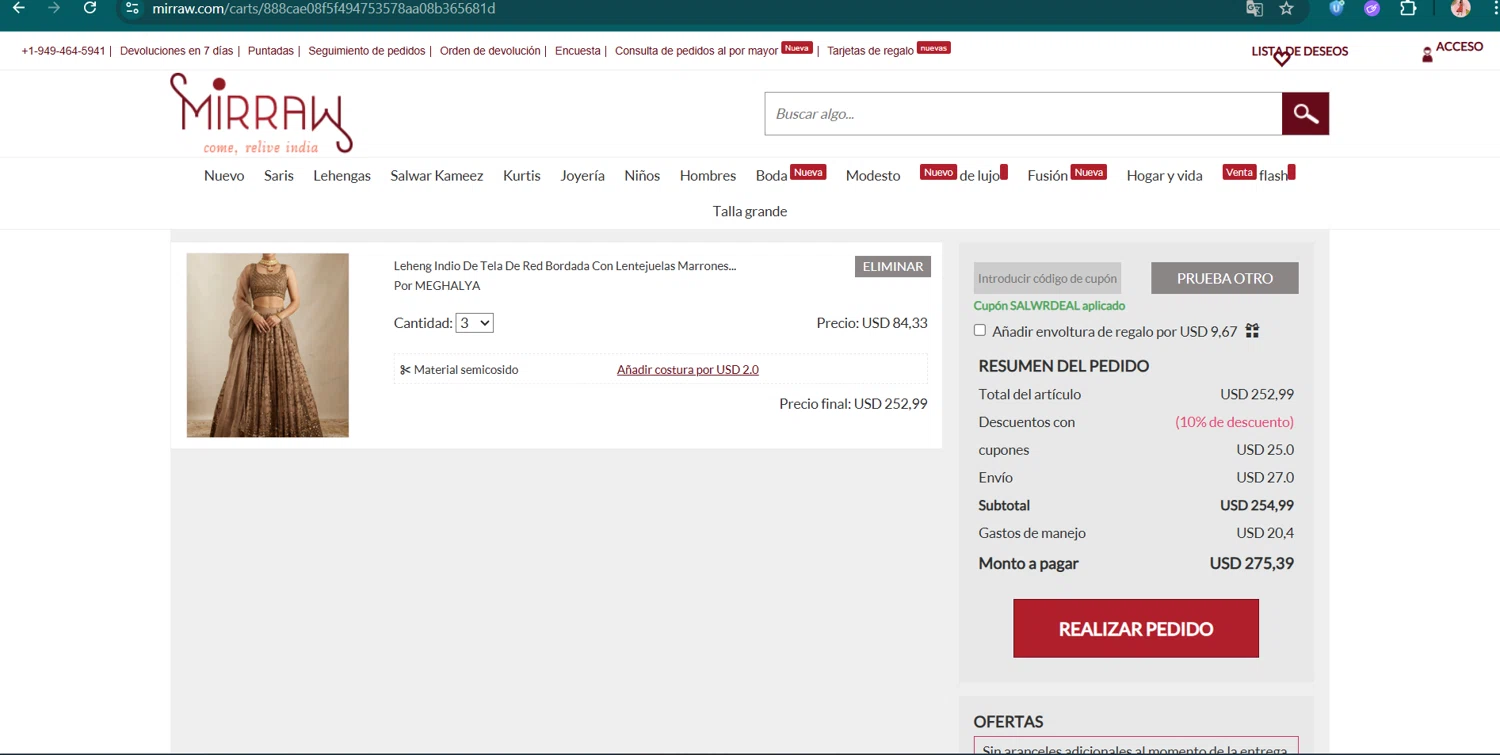Click the OFERTAS heading
1500x755 pixels.
point(1008,722)
